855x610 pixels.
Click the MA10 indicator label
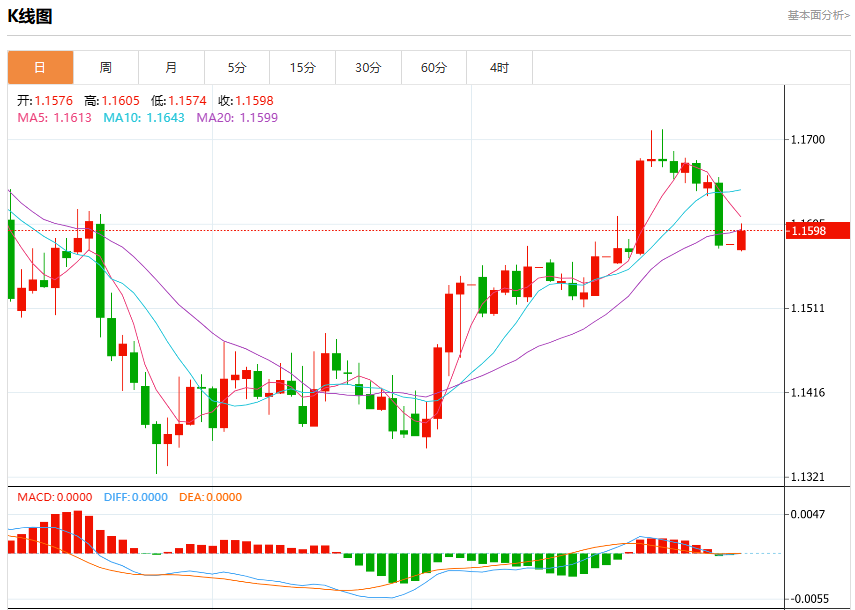click(x=144, y=118)
